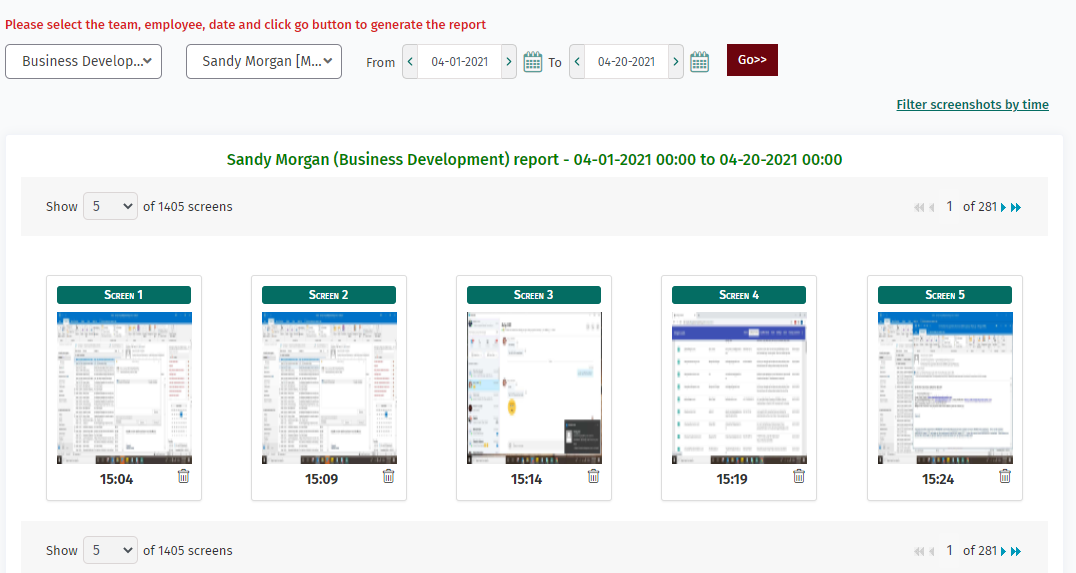This screenshot has height=573, width=1076.
Task: Delete Screen 2 using its trash icon
Action: 388,477
